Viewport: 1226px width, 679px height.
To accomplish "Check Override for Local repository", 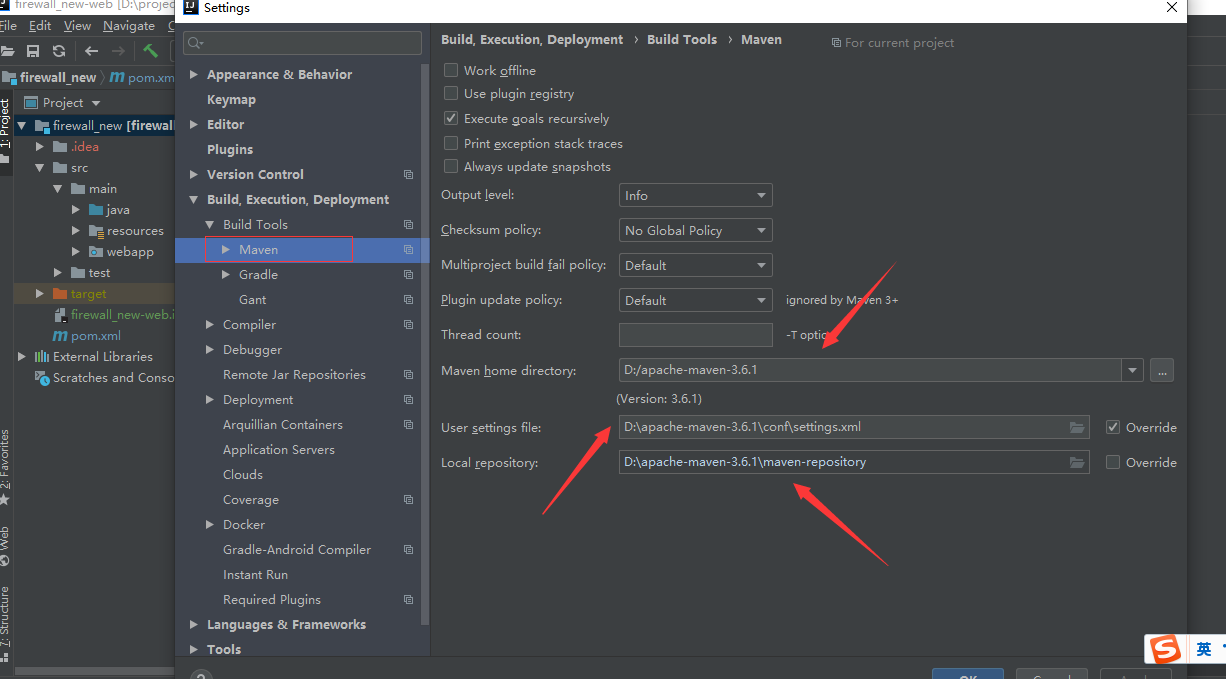I will coord(1113,462).
